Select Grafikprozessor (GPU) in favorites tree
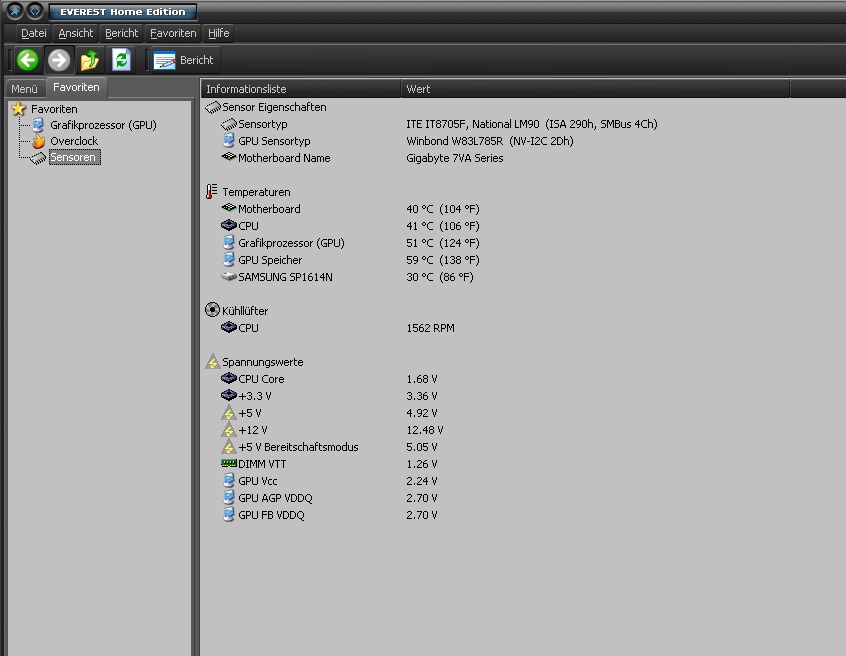 point(103,125)
